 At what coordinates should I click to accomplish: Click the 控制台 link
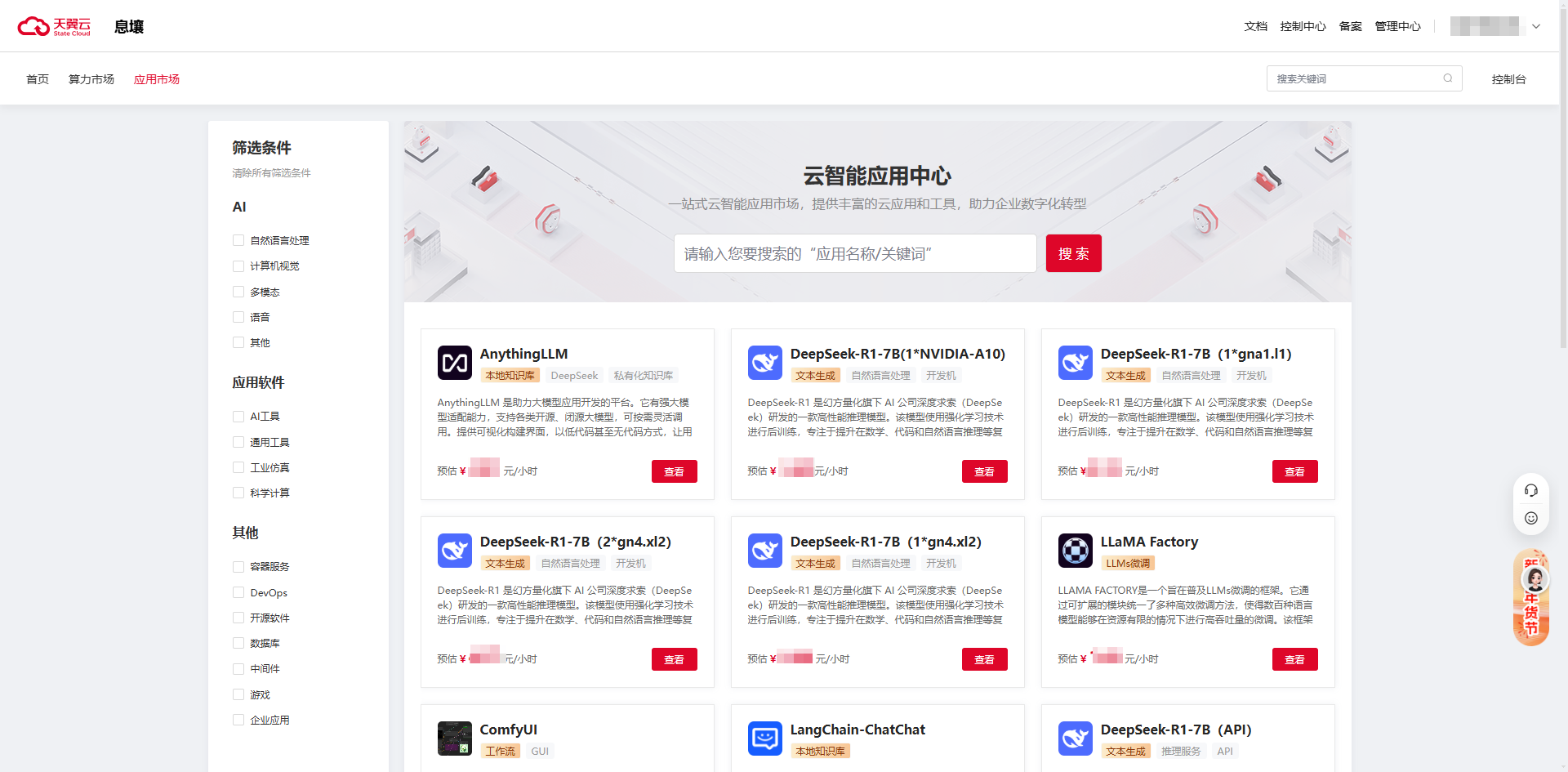pyautogui.click(x=1509, y=79)
